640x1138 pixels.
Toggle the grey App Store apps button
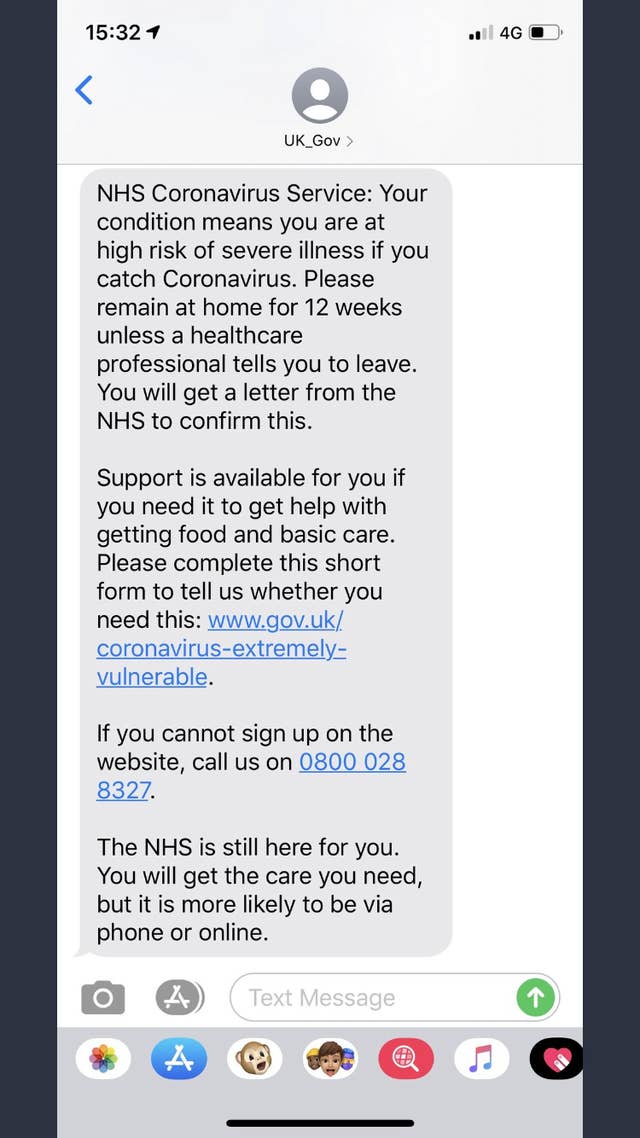179,997
